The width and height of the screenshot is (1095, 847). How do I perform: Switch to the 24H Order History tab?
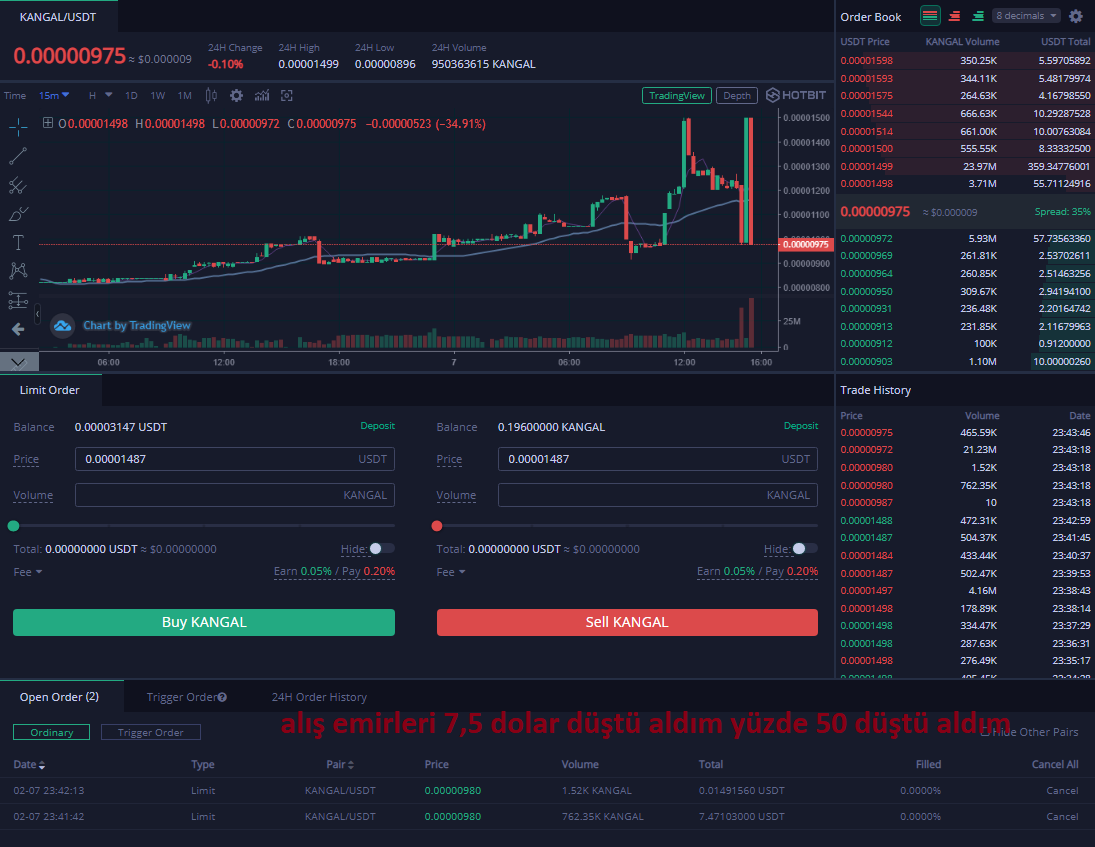click(x=319, y=697)
